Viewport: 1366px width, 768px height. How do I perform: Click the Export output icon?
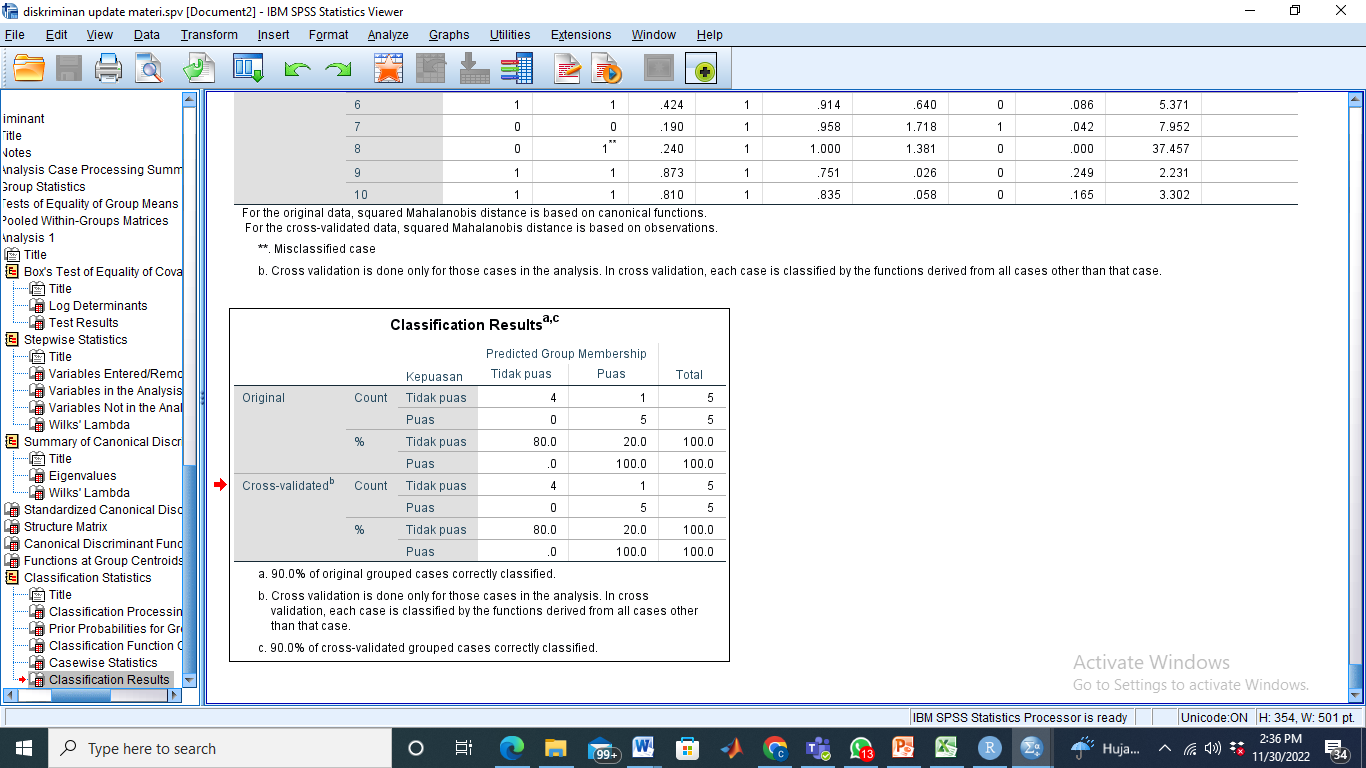199,69
